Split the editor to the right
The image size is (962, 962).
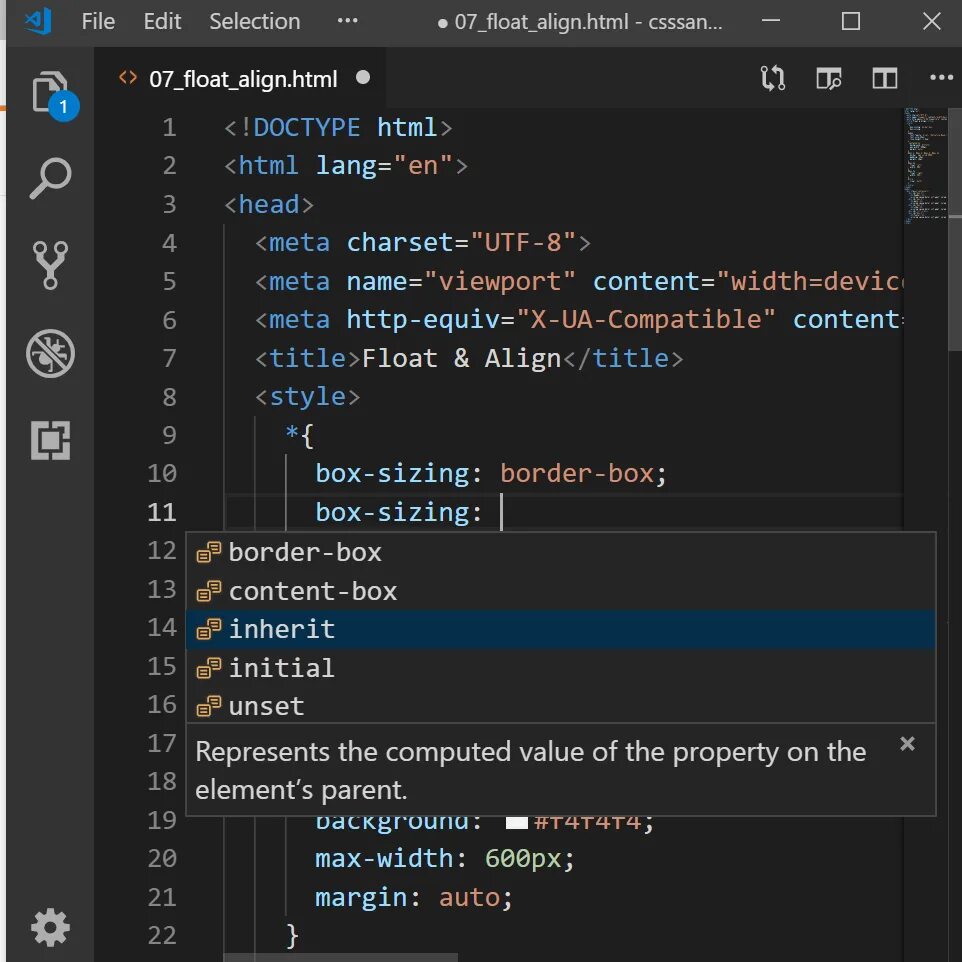tap(885, 79)
